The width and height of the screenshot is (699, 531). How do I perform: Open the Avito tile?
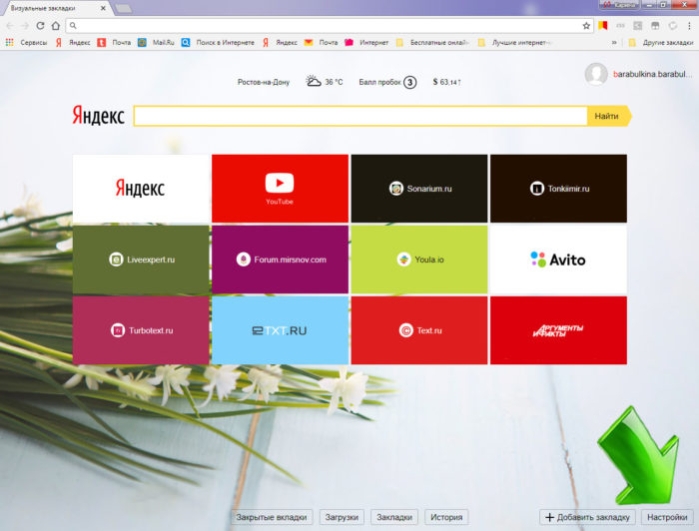click(559, 259)
